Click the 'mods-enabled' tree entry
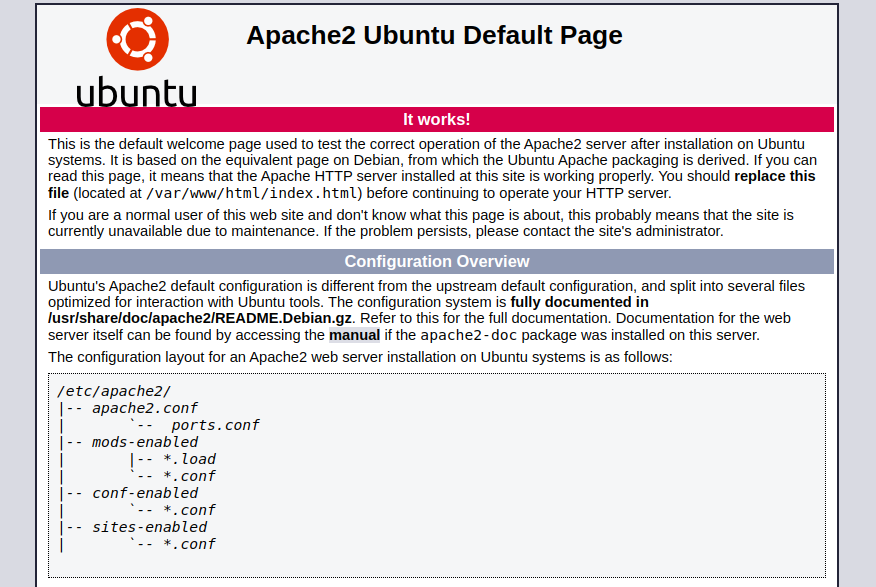 tap(145, 442)
